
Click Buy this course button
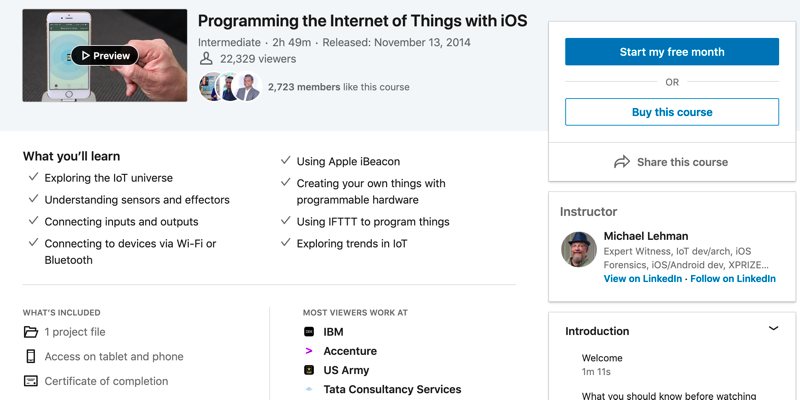(x=671, y=112)
